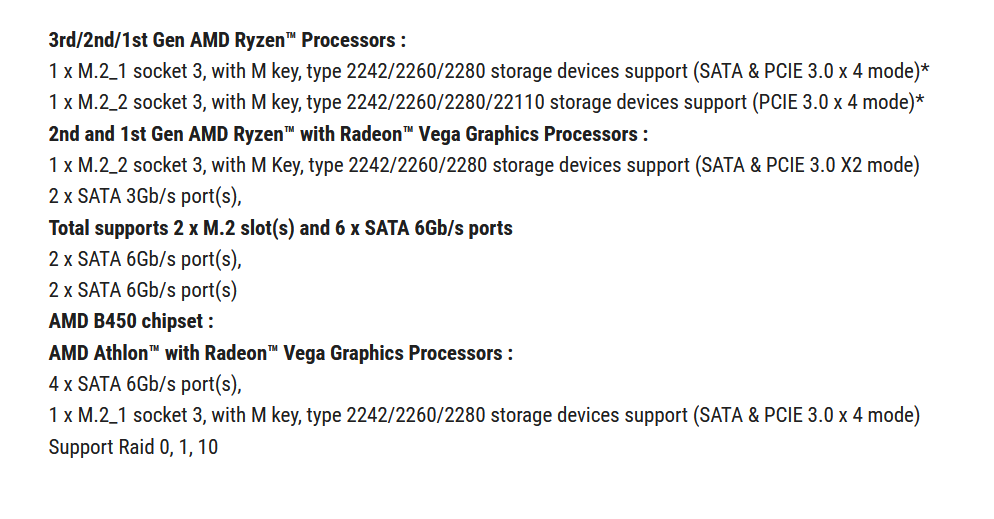Click the 3rd/2nd/1st Gen AMD Ryzen Processors heading
The height and width of the screenshot is (519, 994).
227,41
